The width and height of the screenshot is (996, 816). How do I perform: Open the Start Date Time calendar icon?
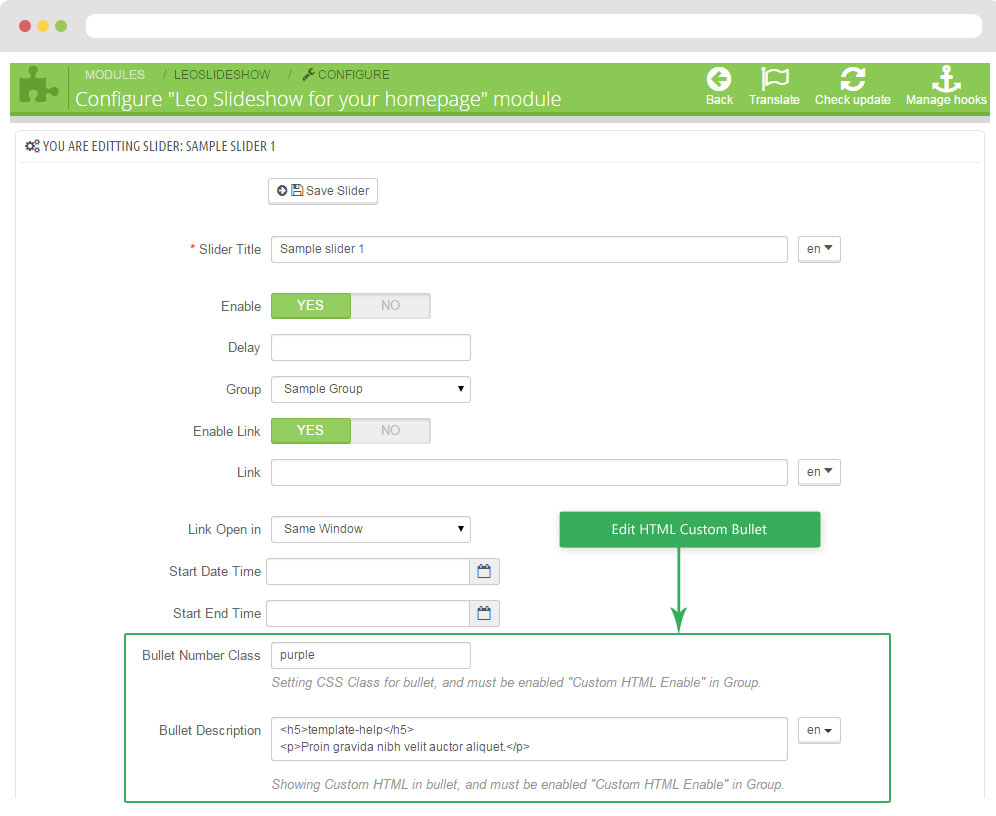[x=484, y=572]
